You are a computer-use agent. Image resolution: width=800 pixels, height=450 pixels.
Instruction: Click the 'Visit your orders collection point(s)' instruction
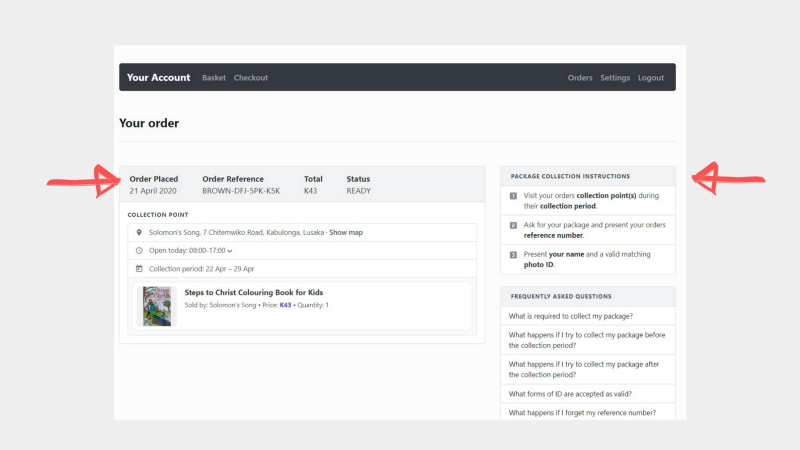591,201
